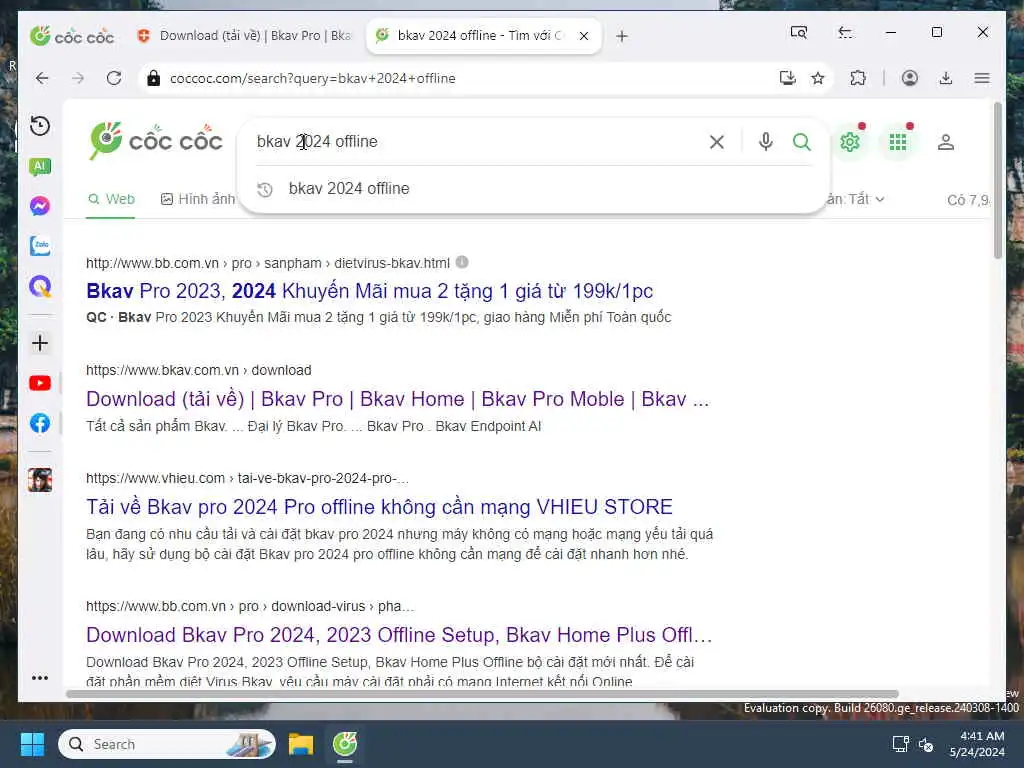
Task: Open the game avatar sidebar icon
Action: [40, 480]
